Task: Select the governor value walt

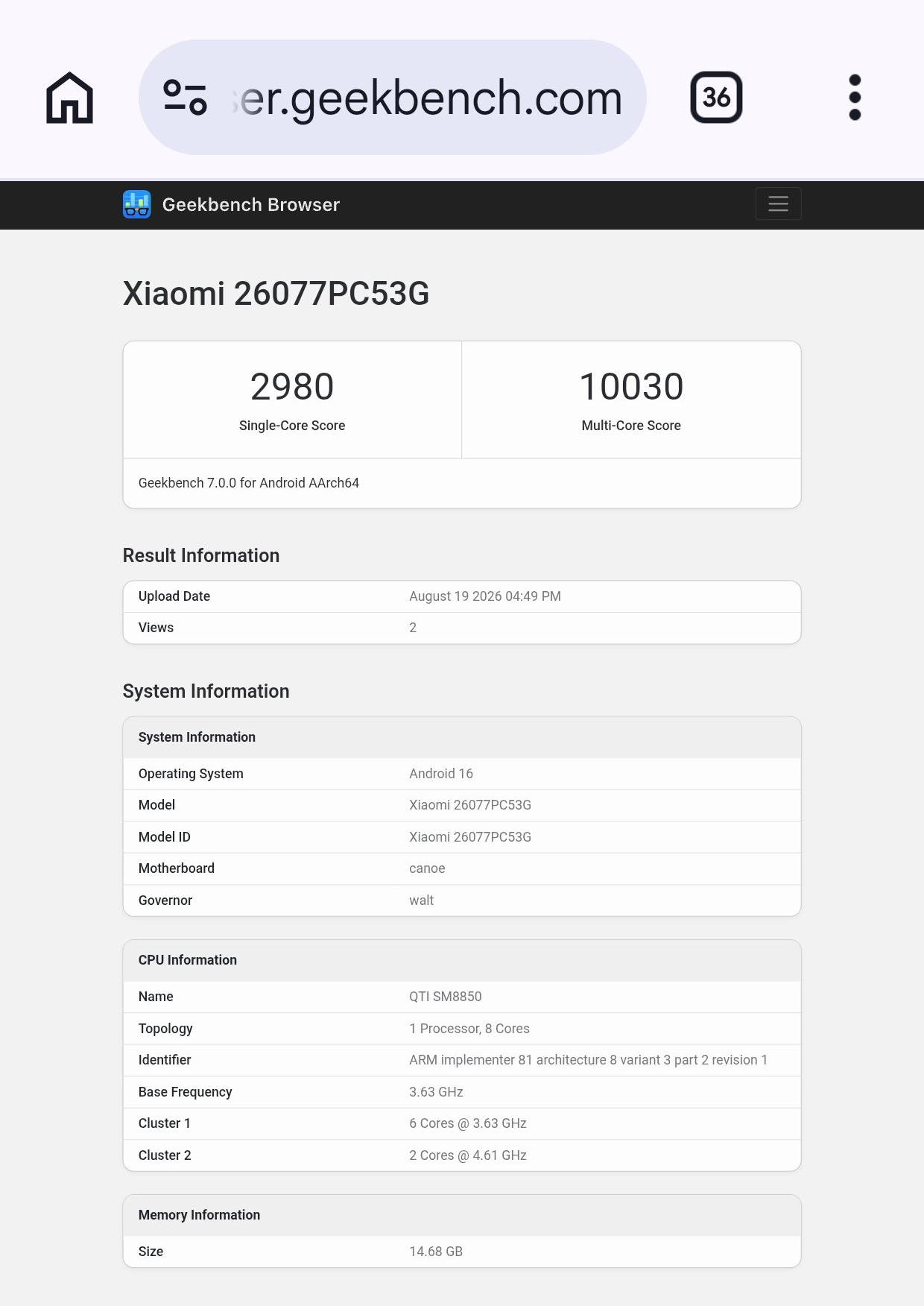Action: coord(421,900)
